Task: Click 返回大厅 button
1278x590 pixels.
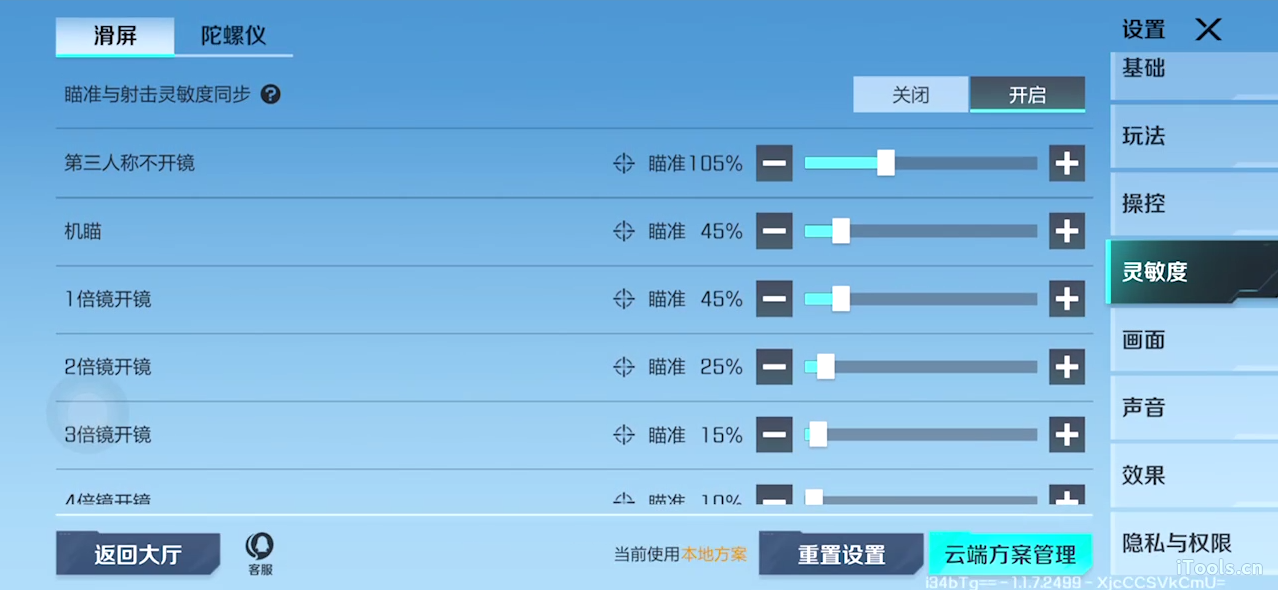Action: click(x=138, y=555)
